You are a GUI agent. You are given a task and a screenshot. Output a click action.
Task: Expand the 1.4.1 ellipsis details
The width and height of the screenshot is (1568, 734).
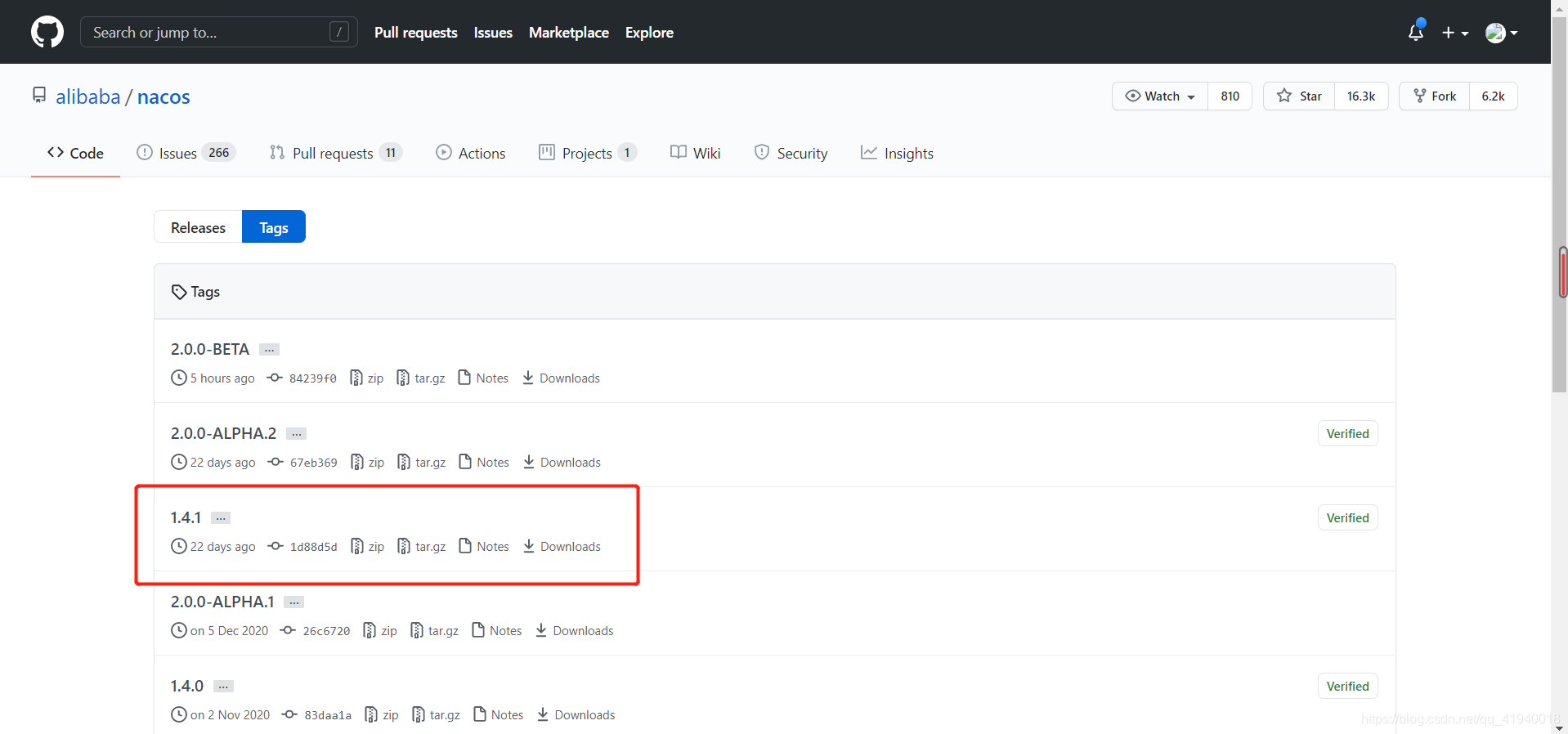(221, 517)
